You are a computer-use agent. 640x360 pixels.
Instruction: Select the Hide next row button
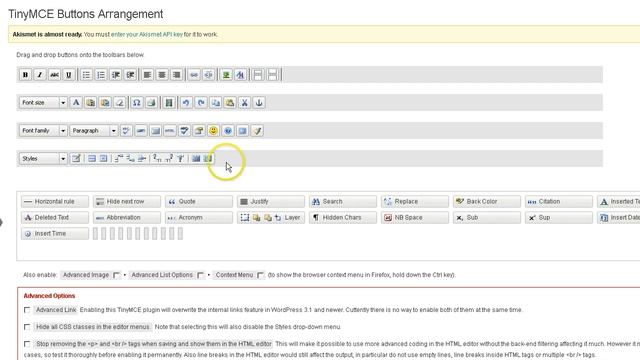[127, 202]
